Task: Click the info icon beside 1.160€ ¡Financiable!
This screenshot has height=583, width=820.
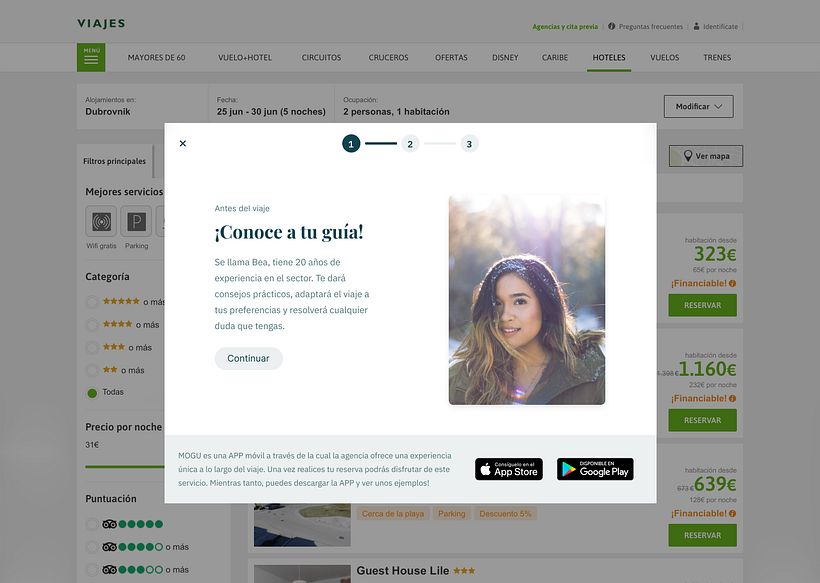Action: point(732,398)
